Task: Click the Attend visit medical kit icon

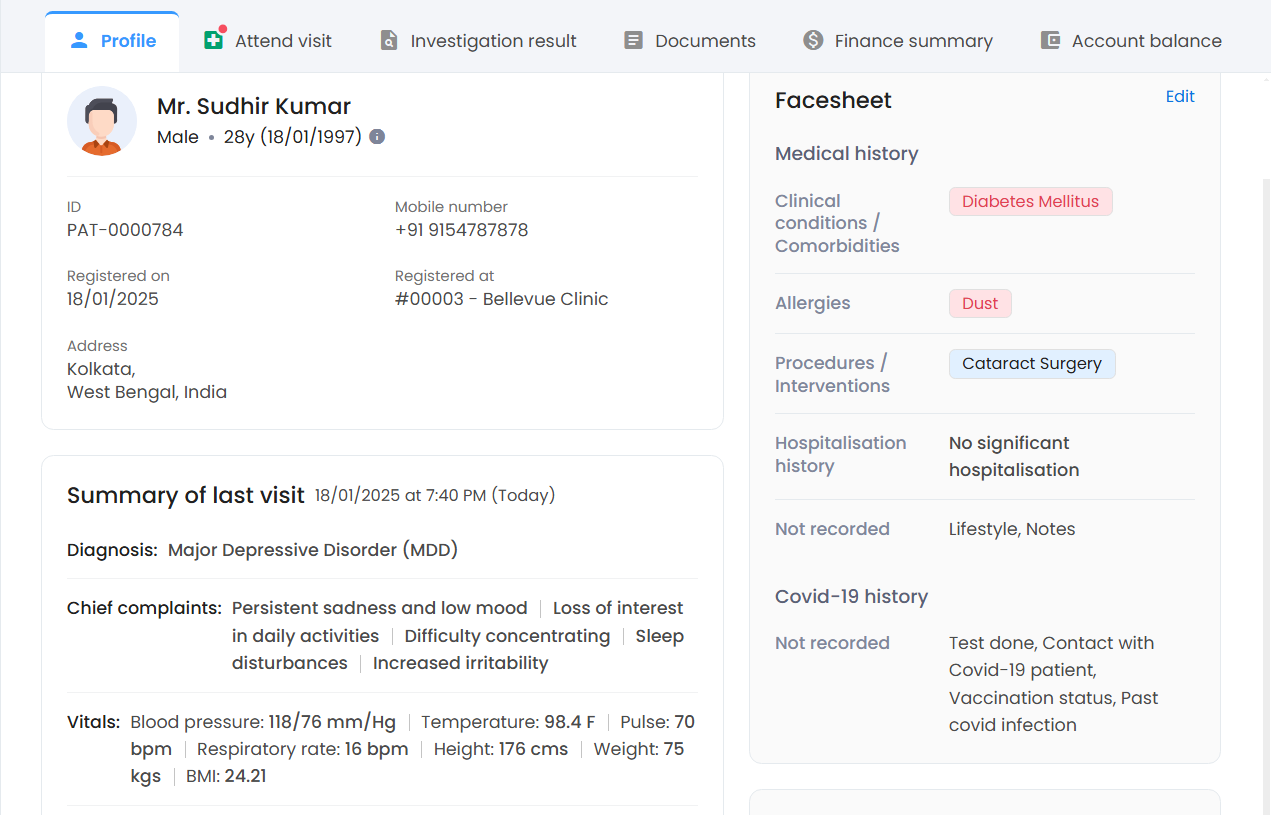Action: tap(213, 40)
